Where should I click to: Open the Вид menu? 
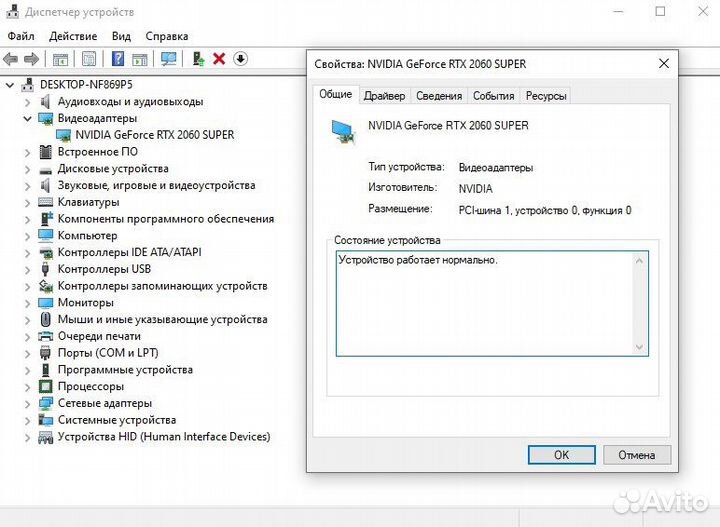121,36
